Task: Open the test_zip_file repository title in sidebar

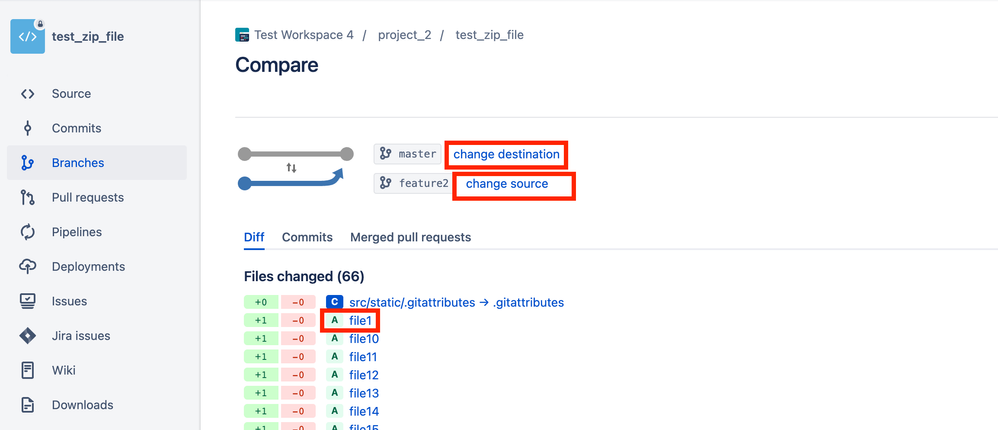Action: (88, 36)
